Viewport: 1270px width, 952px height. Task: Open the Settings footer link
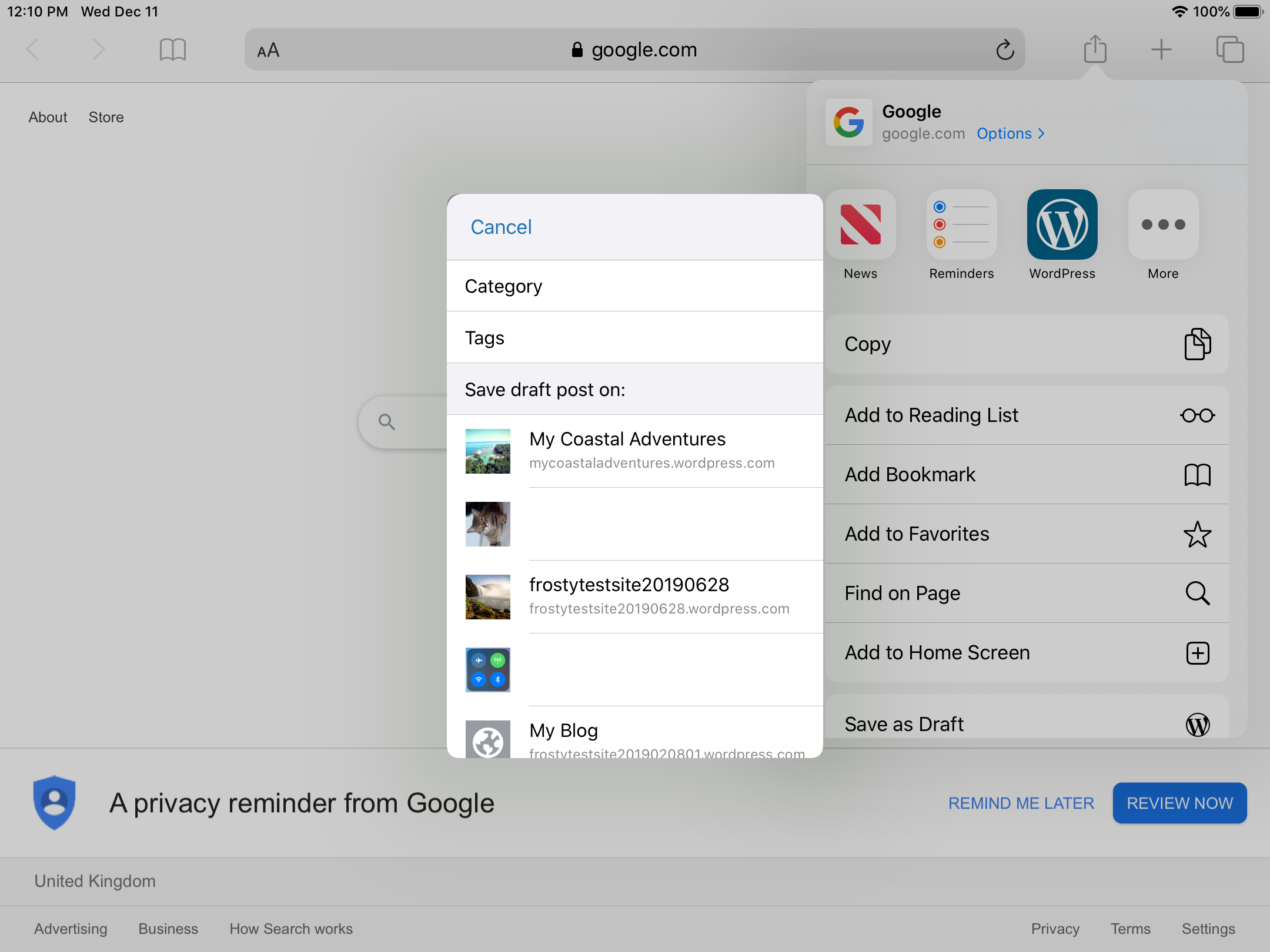click(1208, 929)
